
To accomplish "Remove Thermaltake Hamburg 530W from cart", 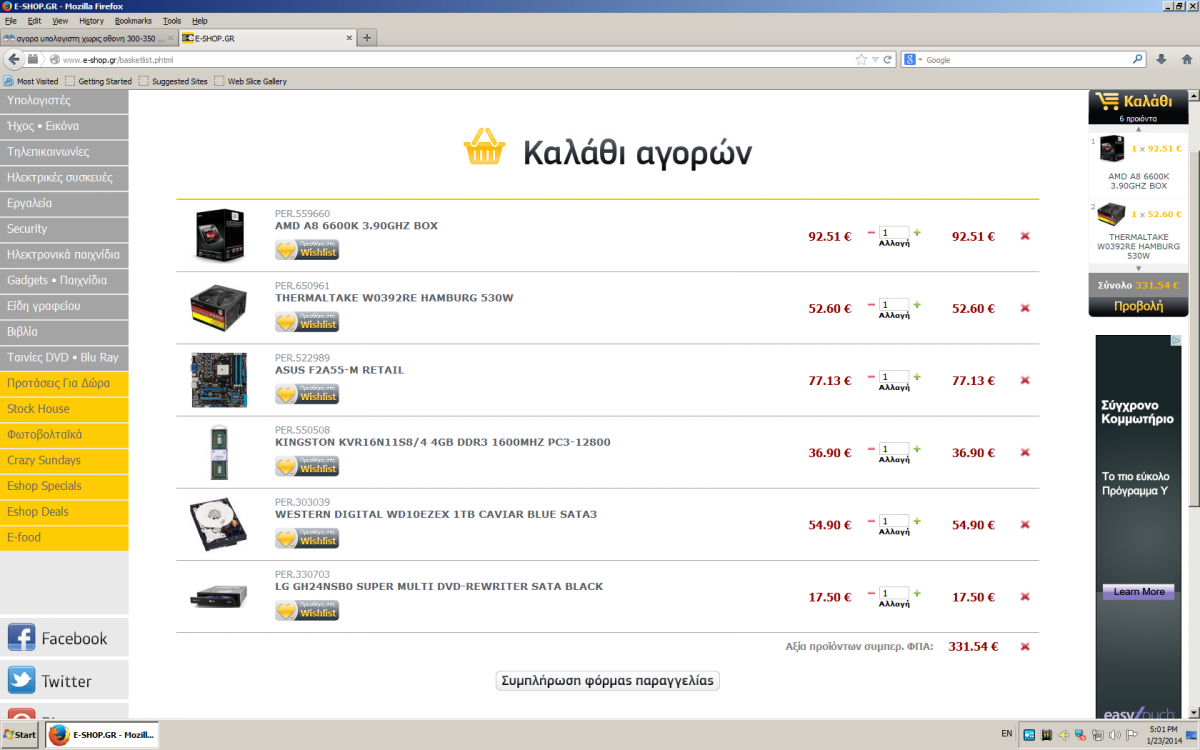I will [1025, 308].
